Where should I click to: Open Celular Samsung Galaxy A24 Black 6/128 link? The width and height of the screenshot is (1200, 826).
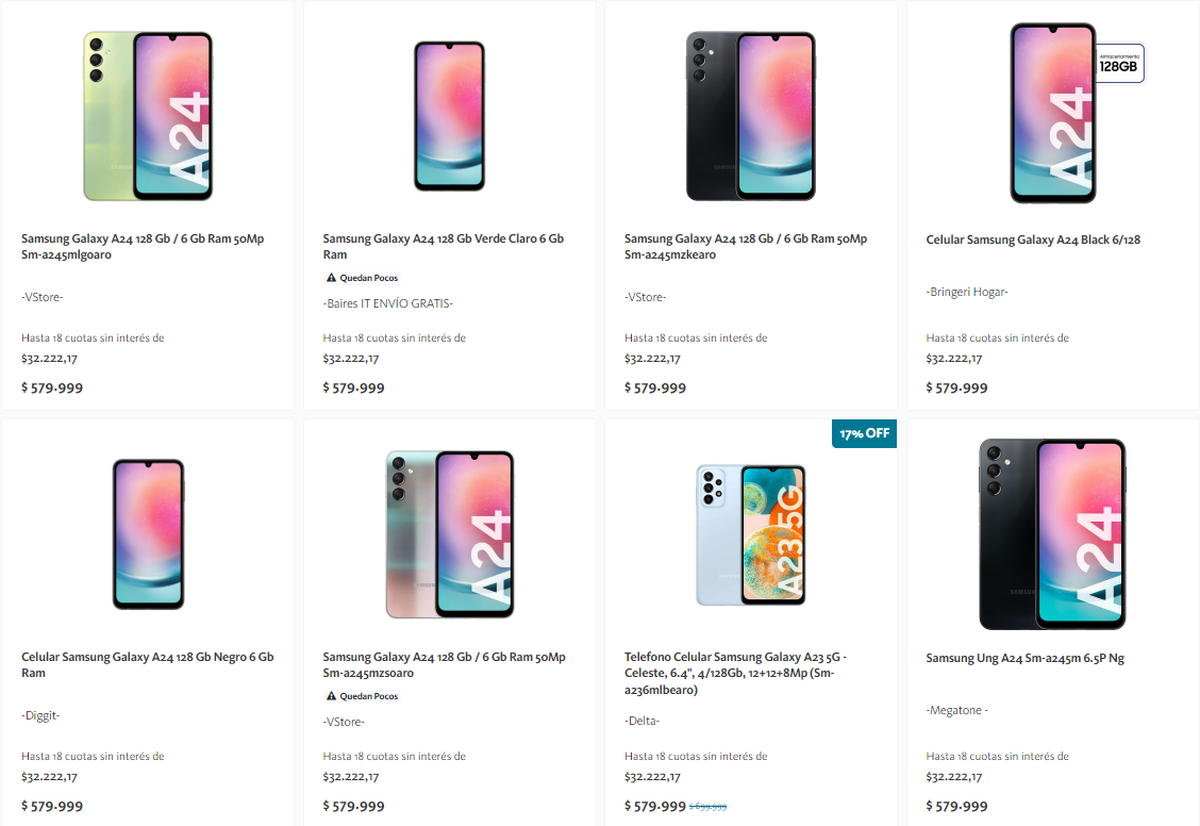pos(1033,240)
